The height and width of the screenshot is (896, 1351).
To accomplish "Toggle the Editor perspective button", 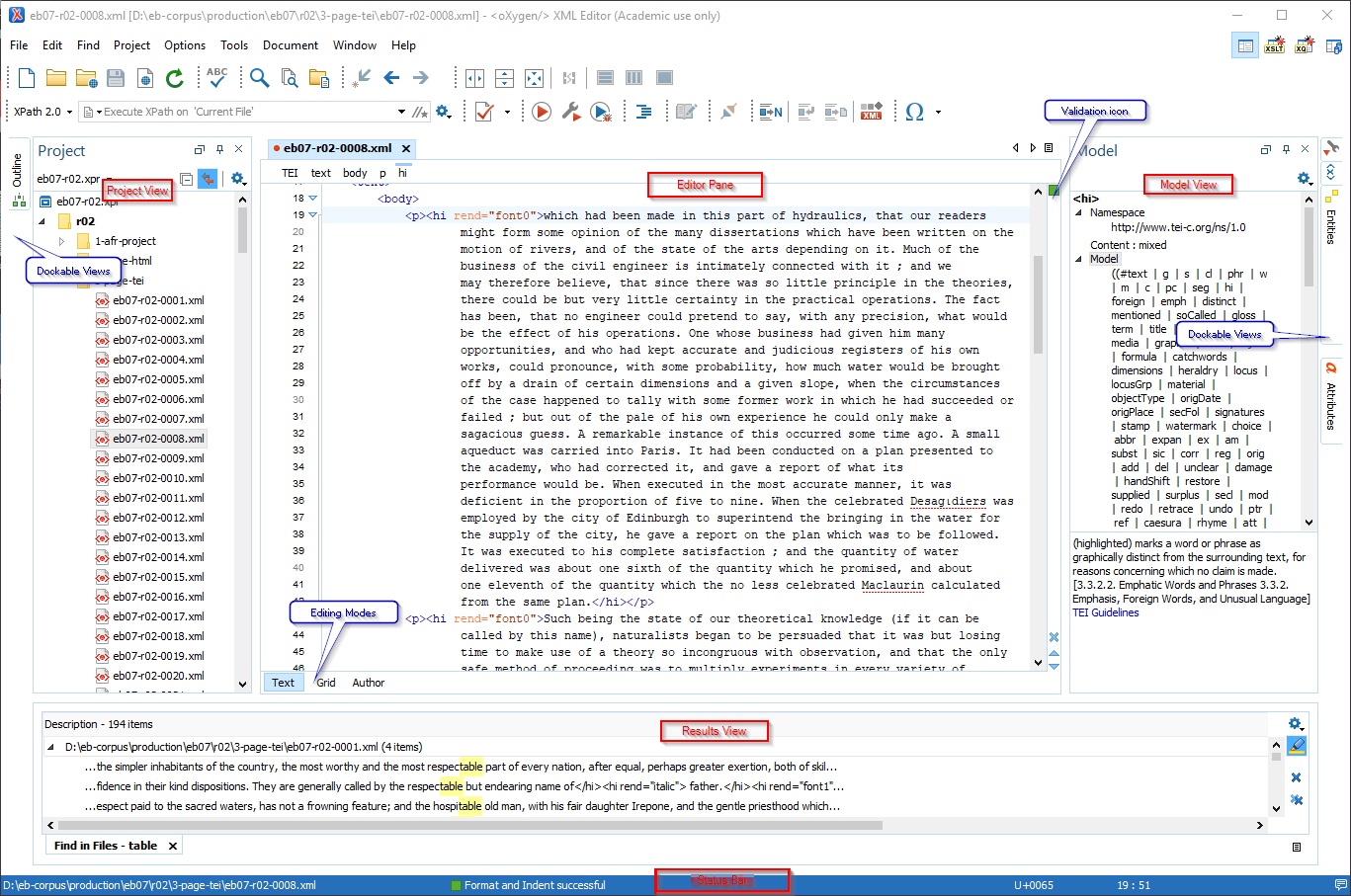I will click(x=1245, y=45).
